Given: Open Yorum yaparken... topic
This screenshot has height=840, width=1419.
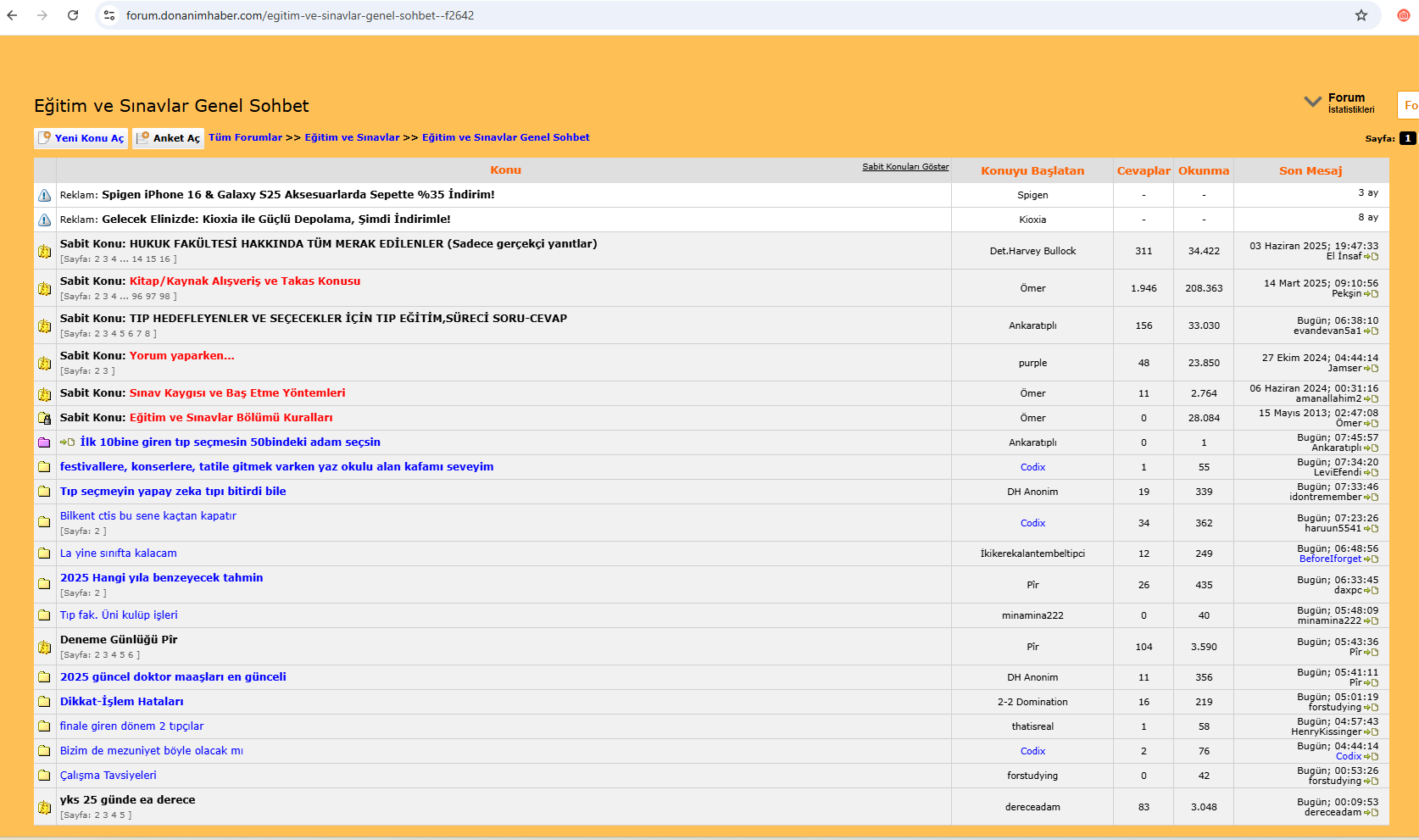Looking at the screenshot, I should [182, 355].
